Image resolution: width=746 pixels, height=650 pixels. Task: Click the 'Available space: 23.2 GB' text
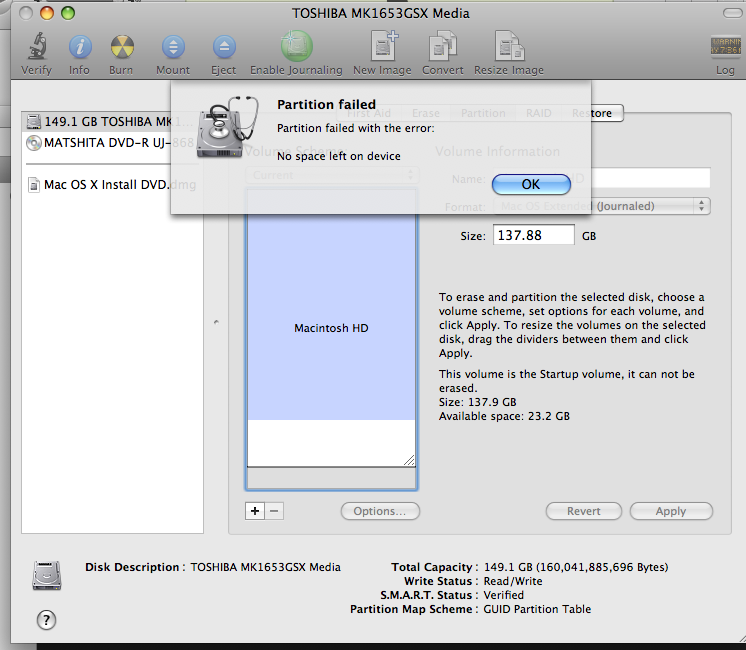(504, 416)
